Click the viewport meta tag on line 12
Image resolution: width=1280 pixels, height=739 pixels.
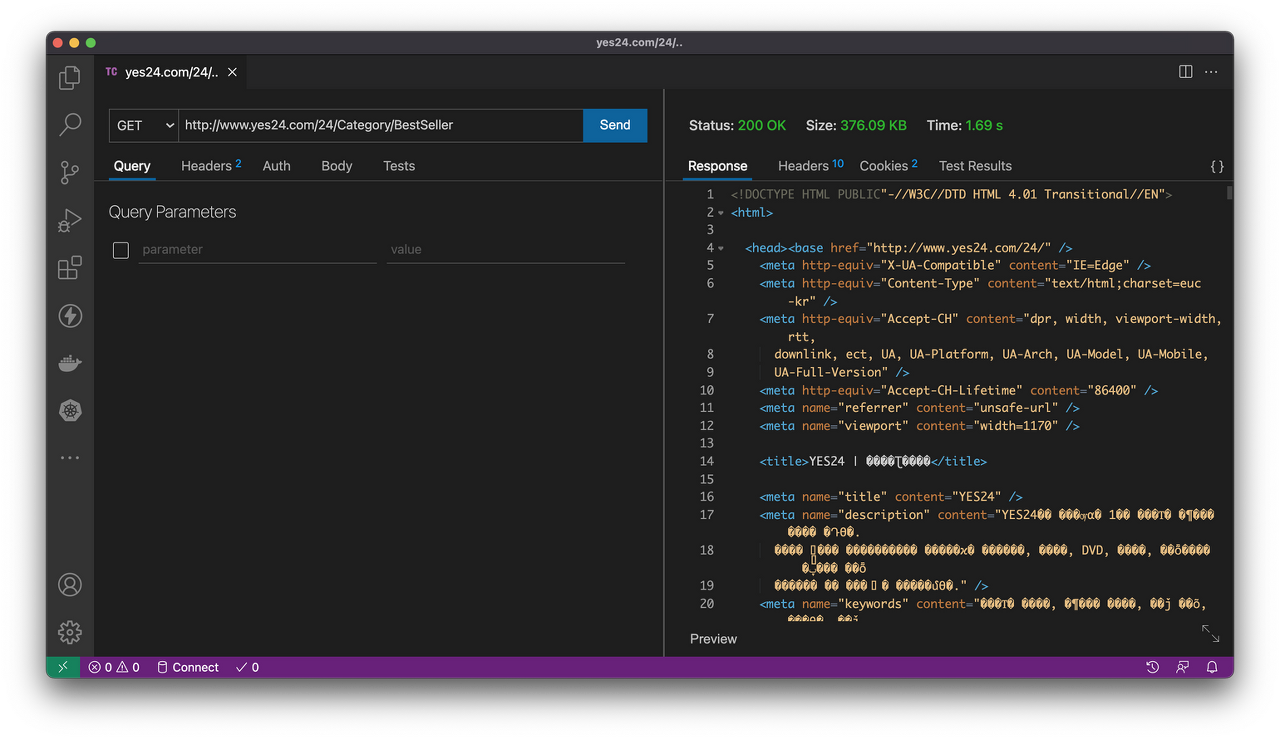point(919,426)
